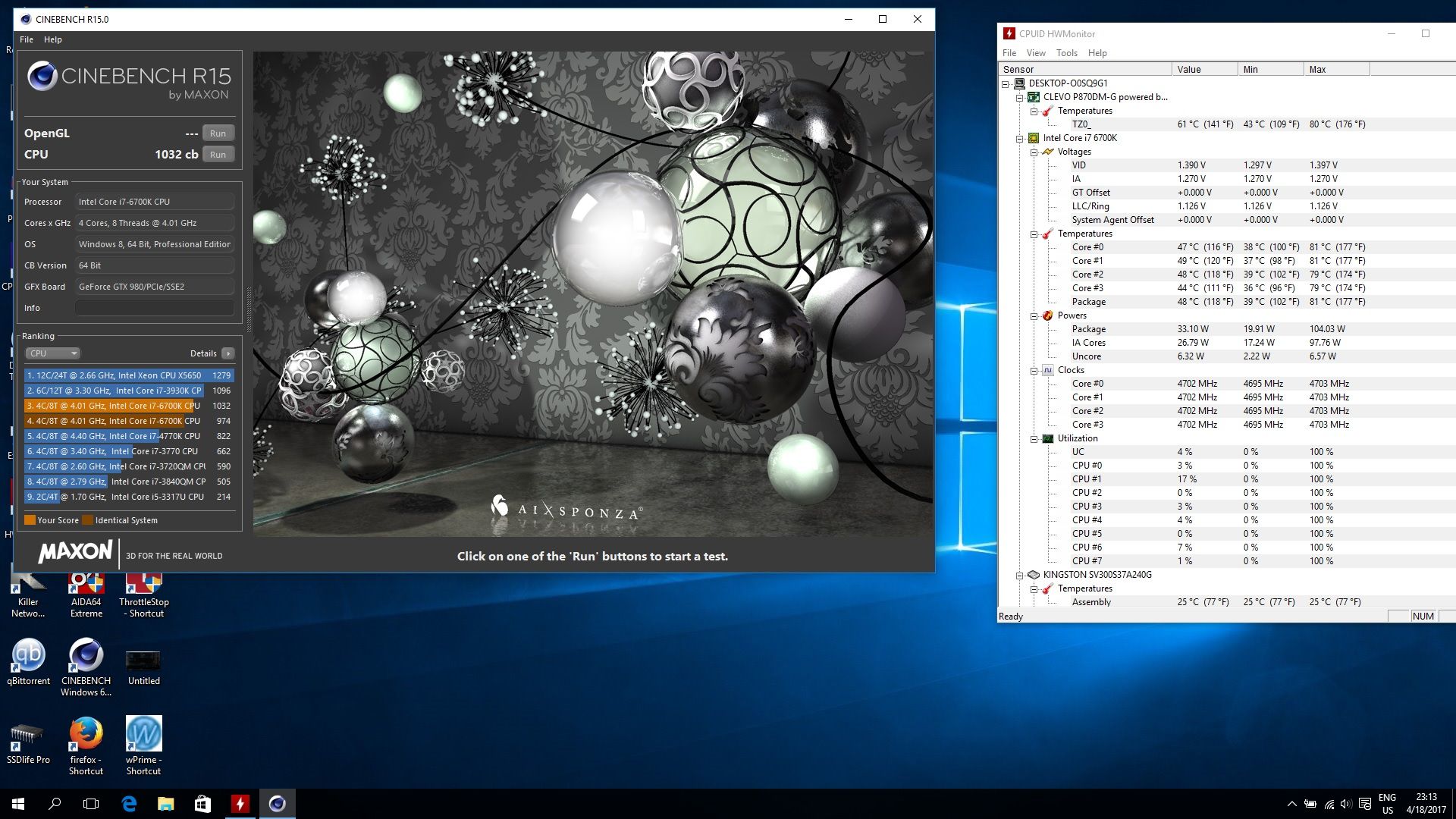Open the CINEBENCH Windows 64 desktop icon
Image resolution: width=1456 pixels, height=819 pixels.
tap(86, 657)
